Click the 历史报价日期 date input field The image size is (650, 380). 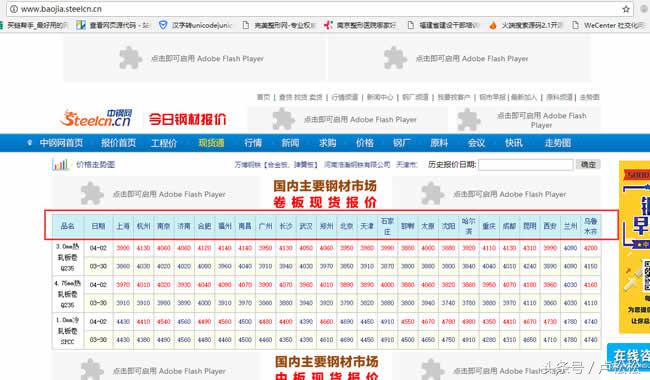coord(526,165)
